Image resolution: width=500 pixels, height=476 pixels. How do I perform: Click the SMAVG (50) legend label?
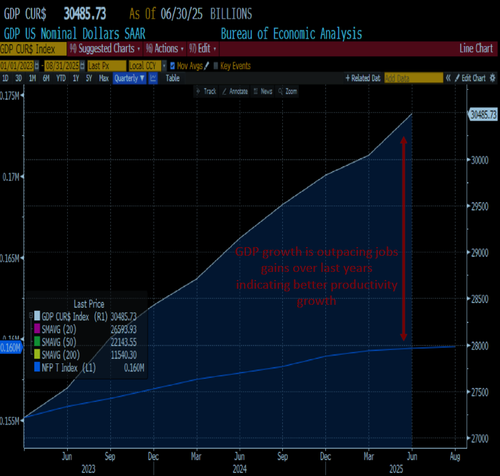(59, 342)
